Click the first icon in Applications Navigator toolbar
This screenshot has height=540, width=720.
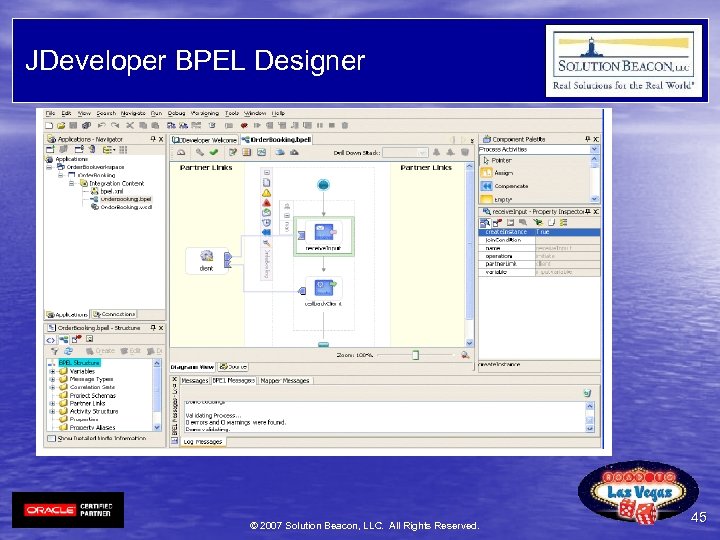51,149
